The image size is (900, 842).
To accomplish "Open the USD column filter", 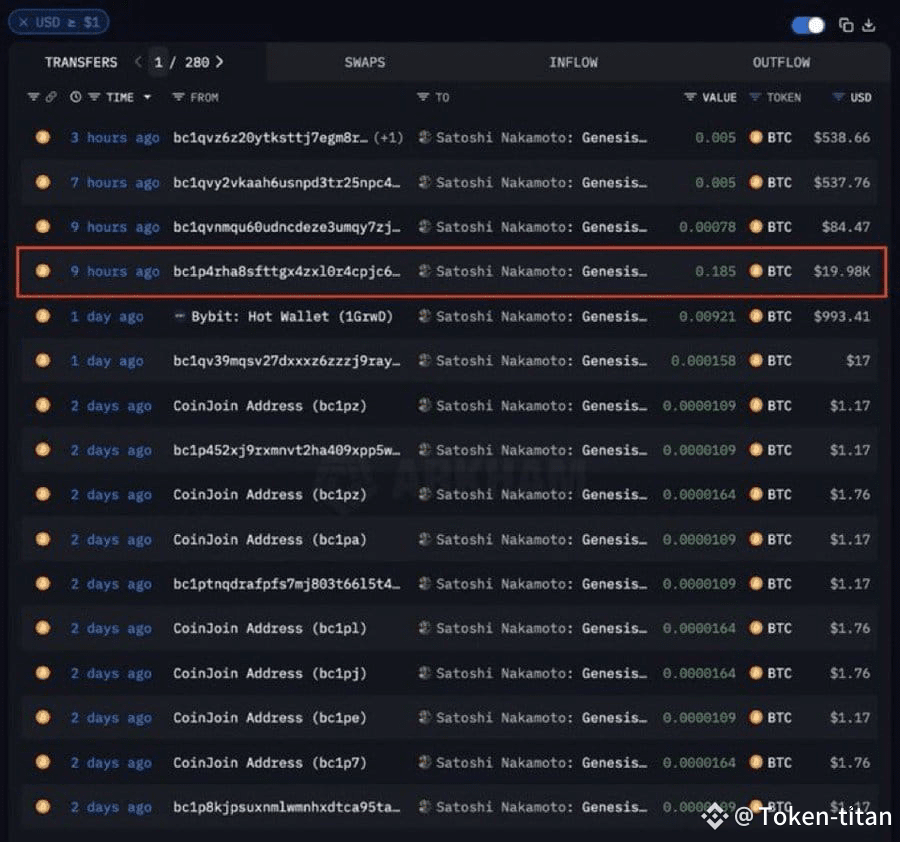I will [x=839, y=97].
